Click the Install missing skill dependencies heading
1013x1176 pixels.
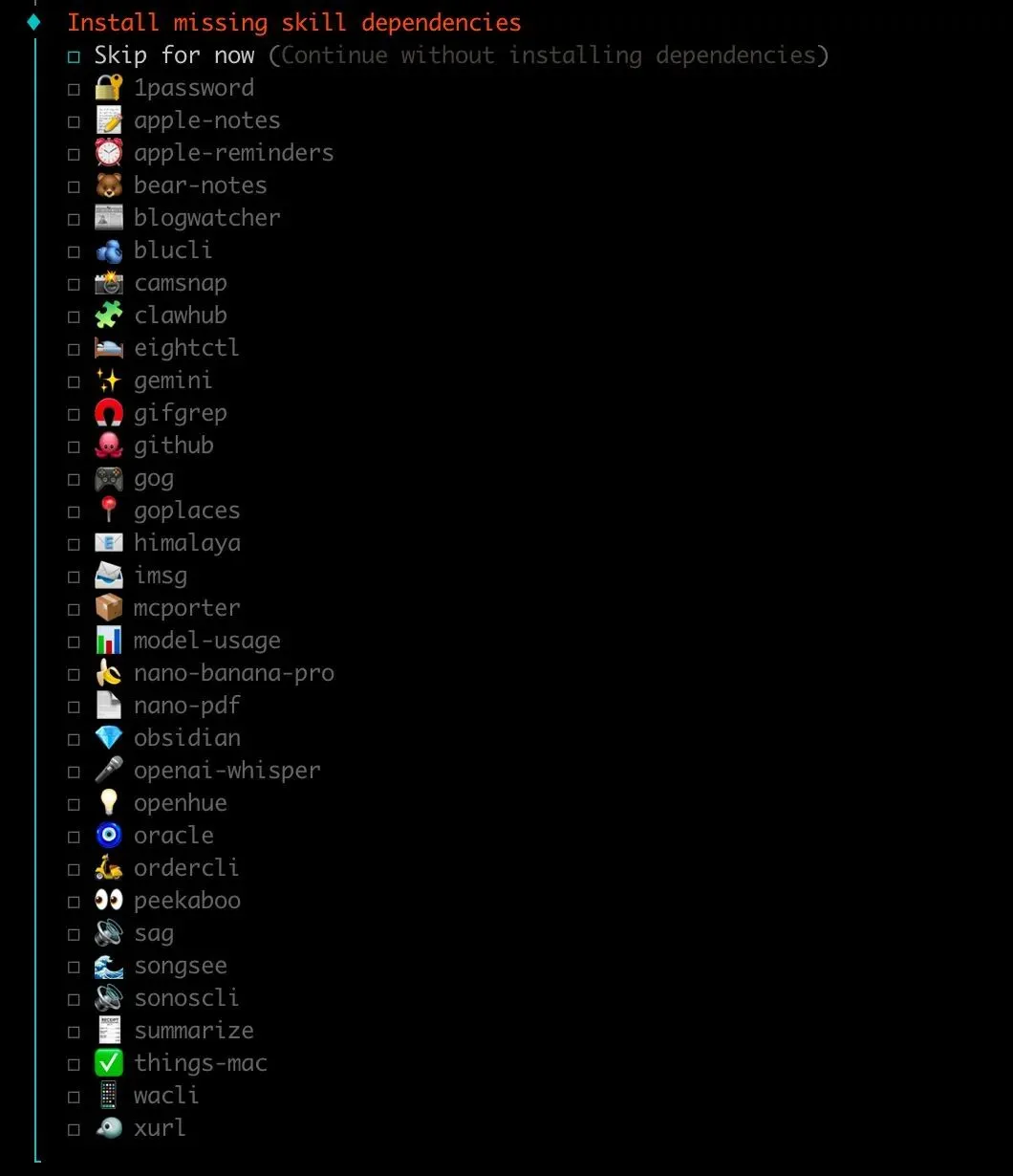294,22
